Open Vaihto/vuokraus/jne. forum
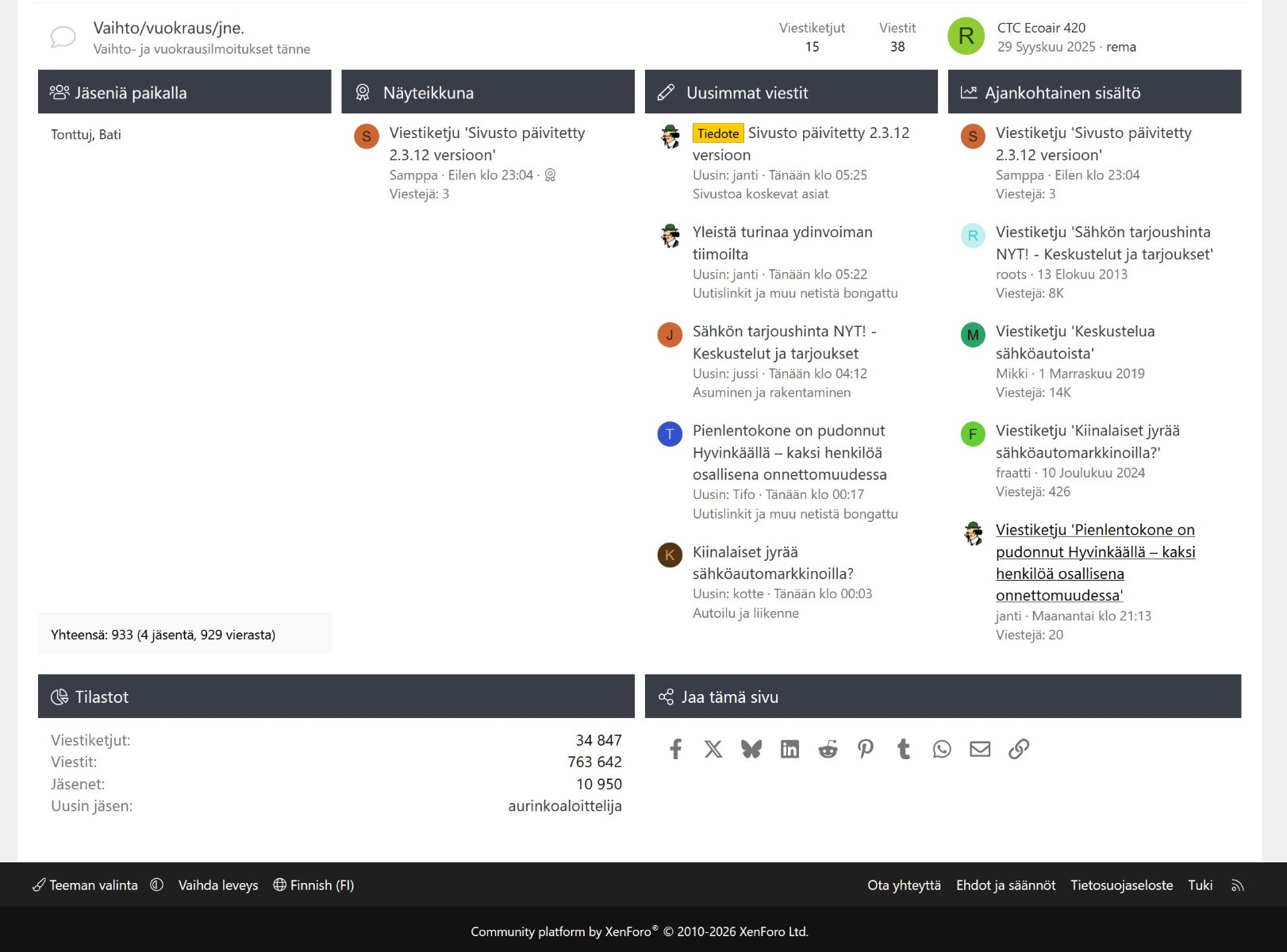This screenshot has height=952, width=1287. point(169,28)
